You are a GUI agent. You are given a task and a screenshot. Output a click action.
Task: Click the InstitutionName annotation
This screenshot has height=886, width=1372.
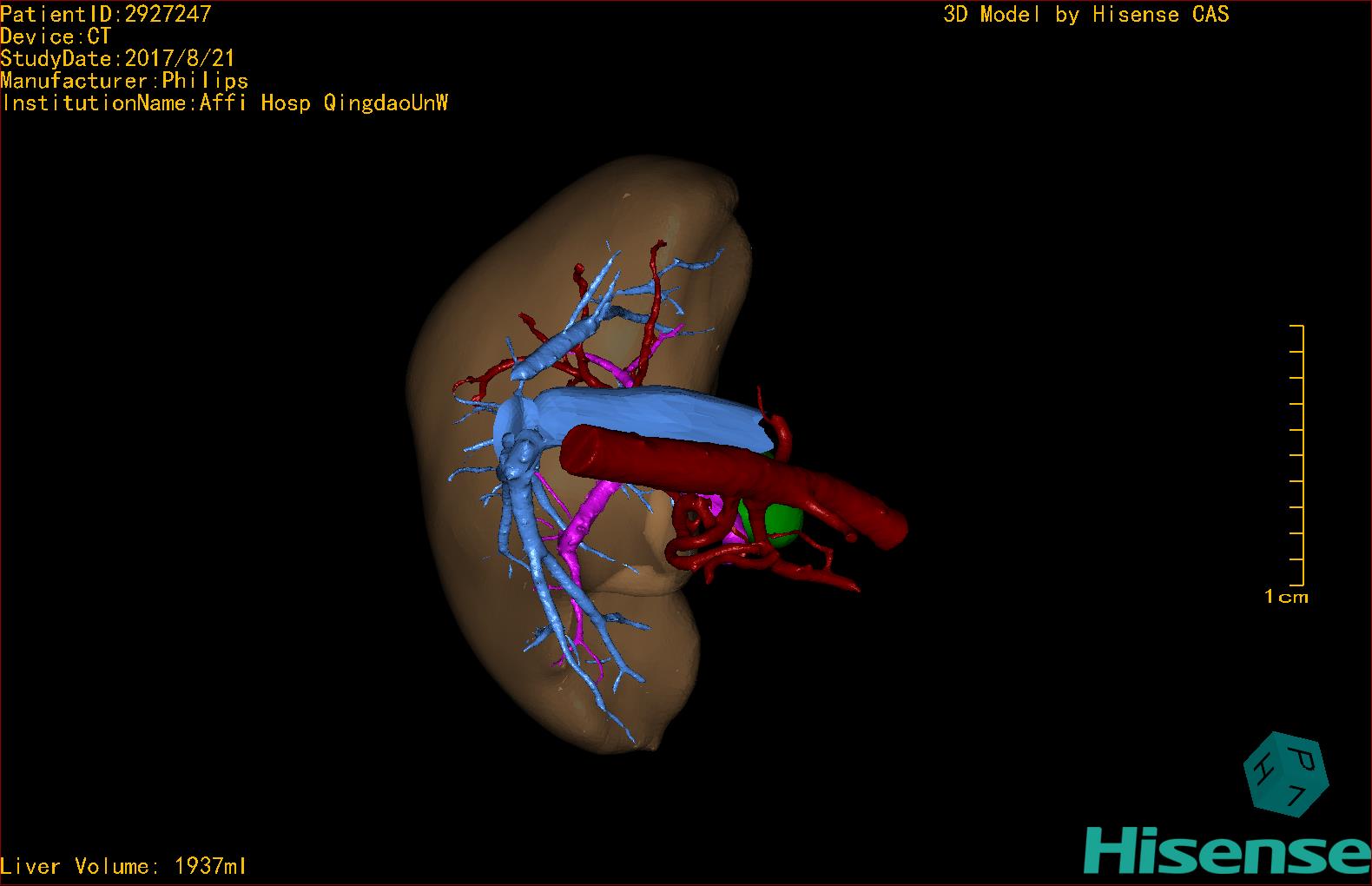[224, 103]
